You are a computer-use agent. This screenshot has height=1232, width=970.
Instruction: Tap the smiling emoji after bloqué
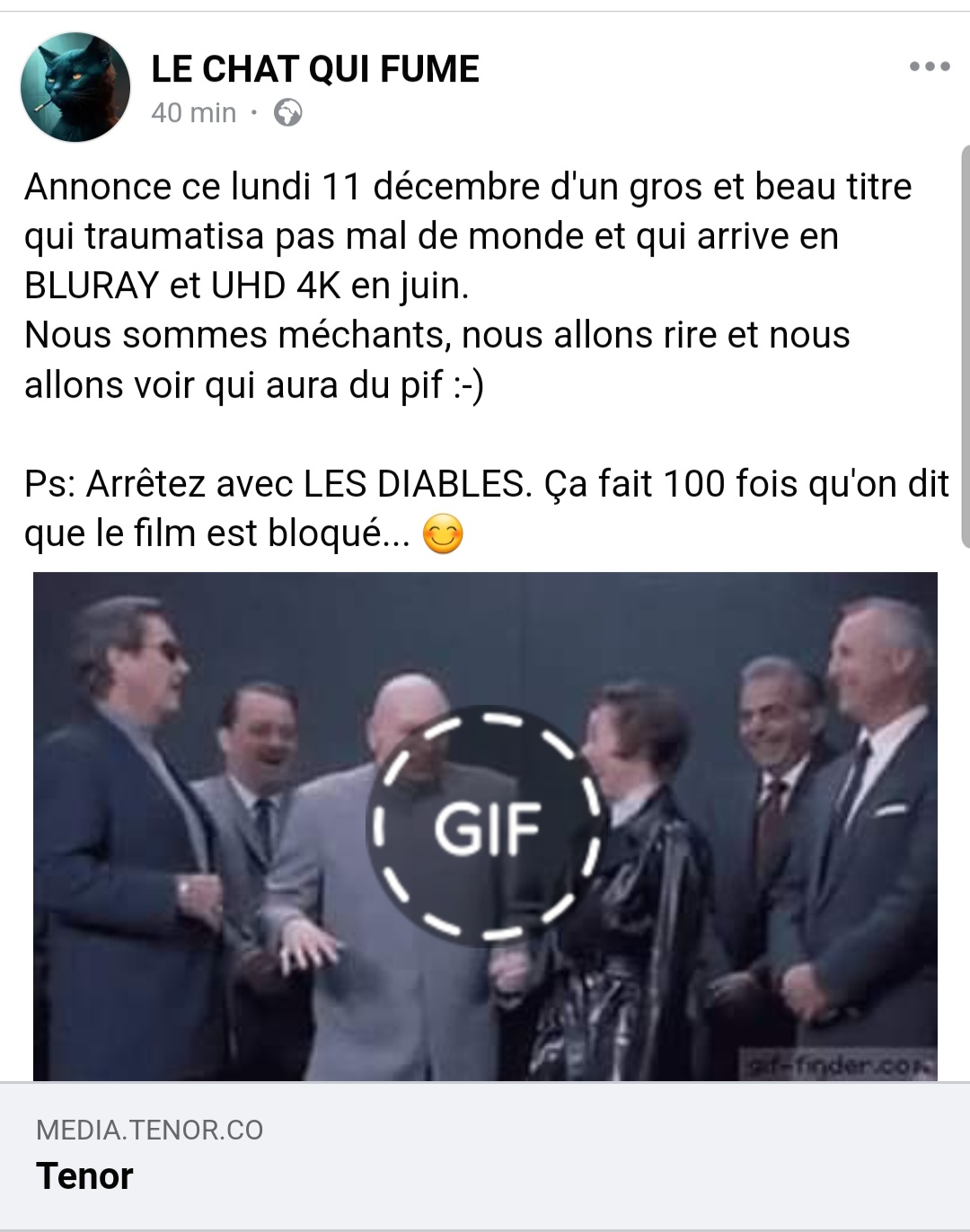pyautogui.click(x=443, y=535)
